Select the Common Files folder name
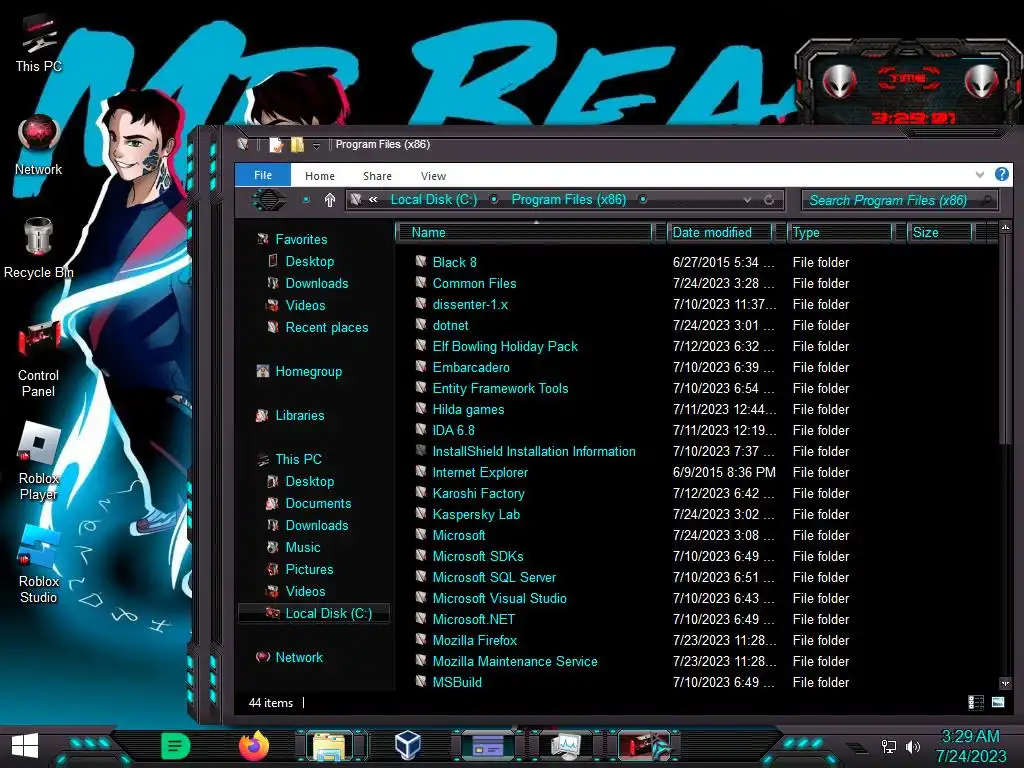1024x768 pixels. [474, 283]
